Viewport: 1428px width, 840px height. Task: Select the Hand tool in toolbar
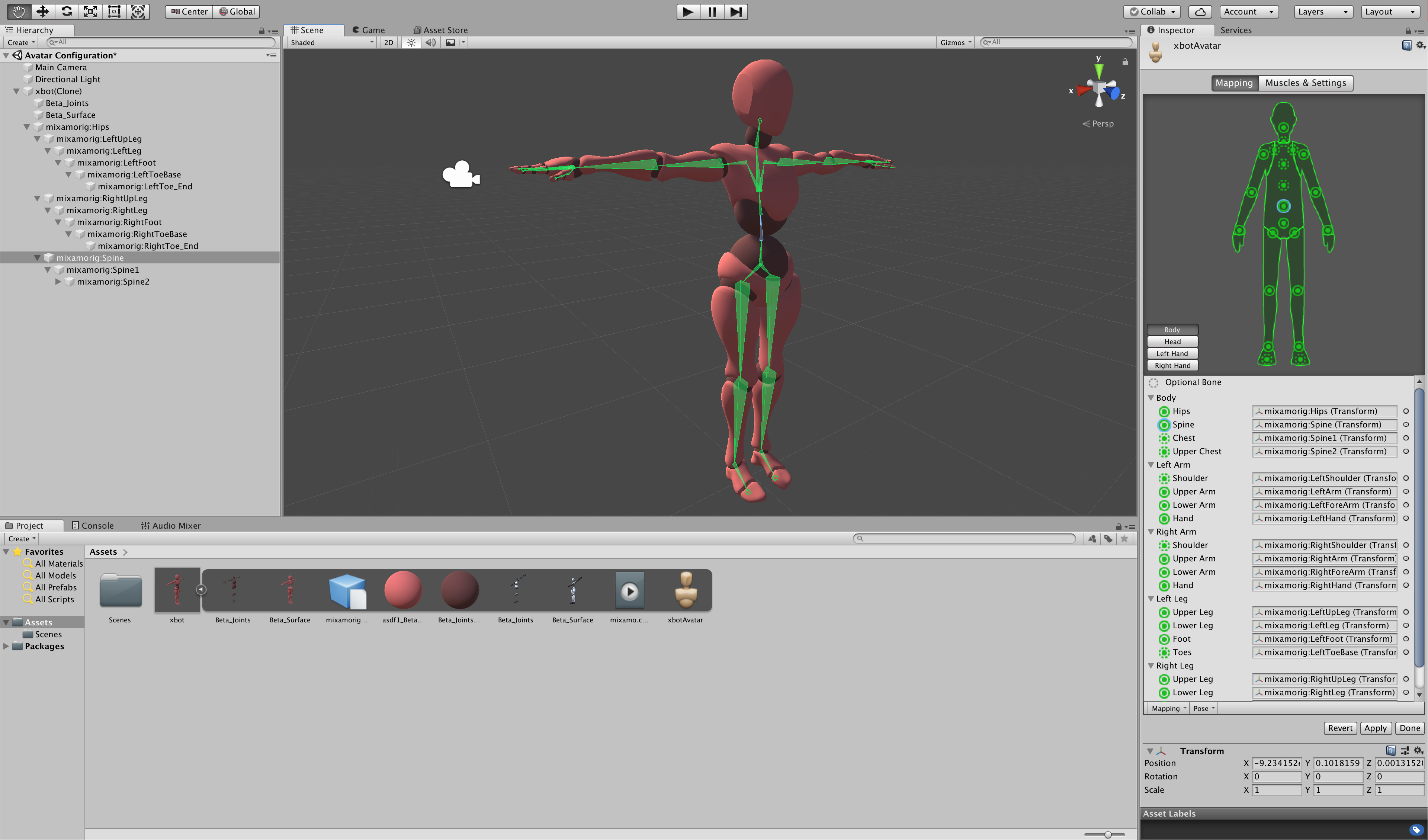point(18,11)
